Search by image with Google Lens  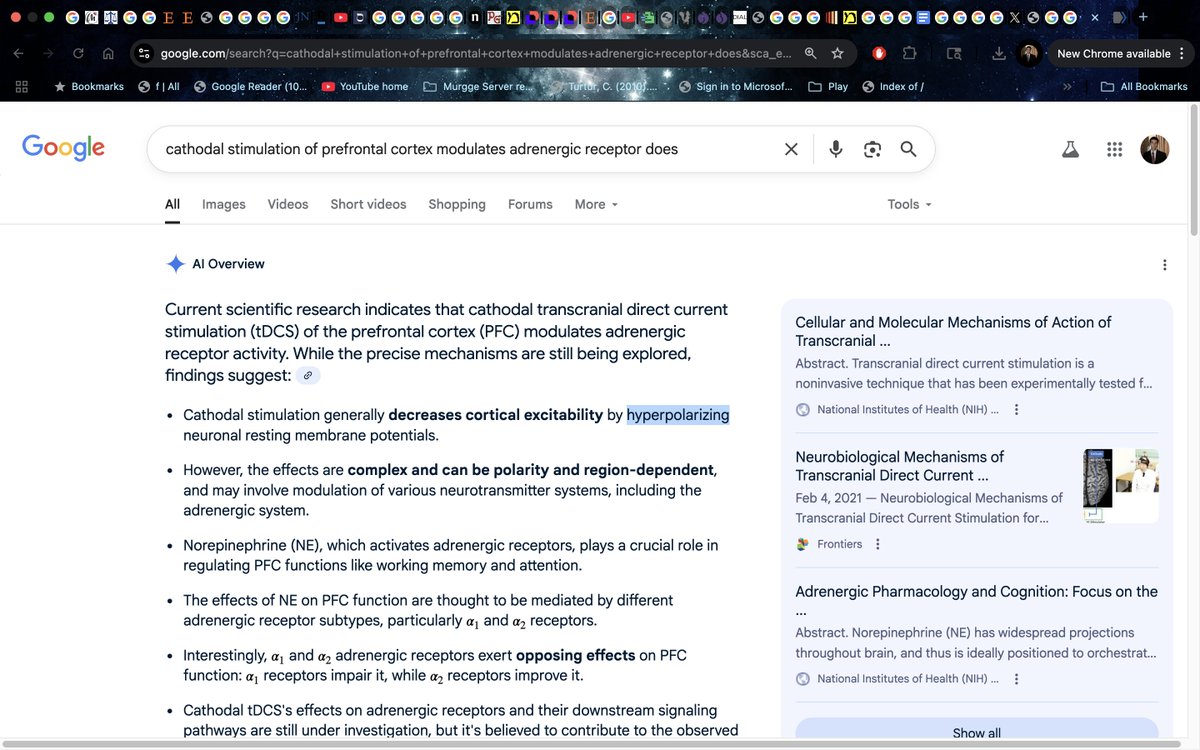click(x=872, y=149)
